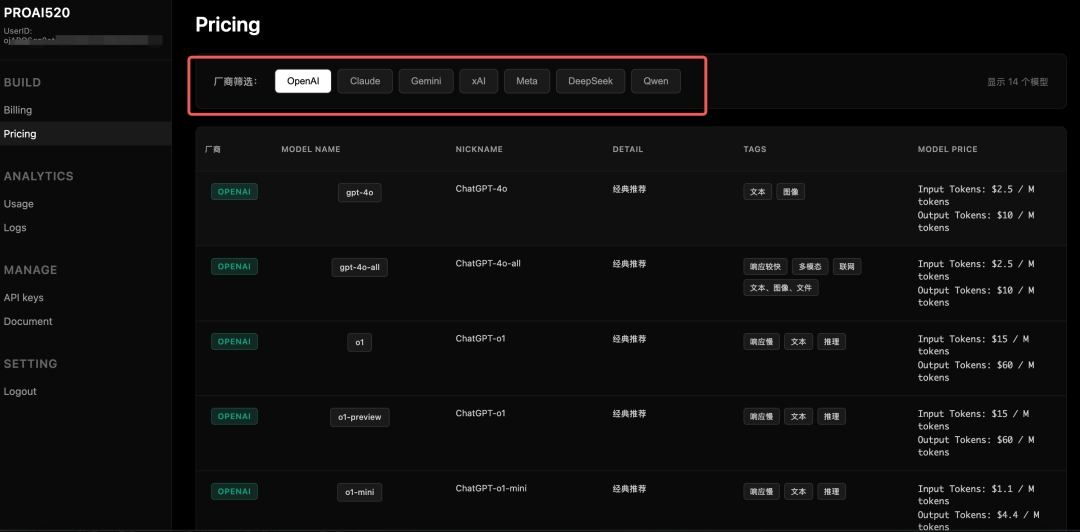Viewport: 1080px width, 532px height.
Task: Filter models by Qwen
Action: (x=656, y=81)
